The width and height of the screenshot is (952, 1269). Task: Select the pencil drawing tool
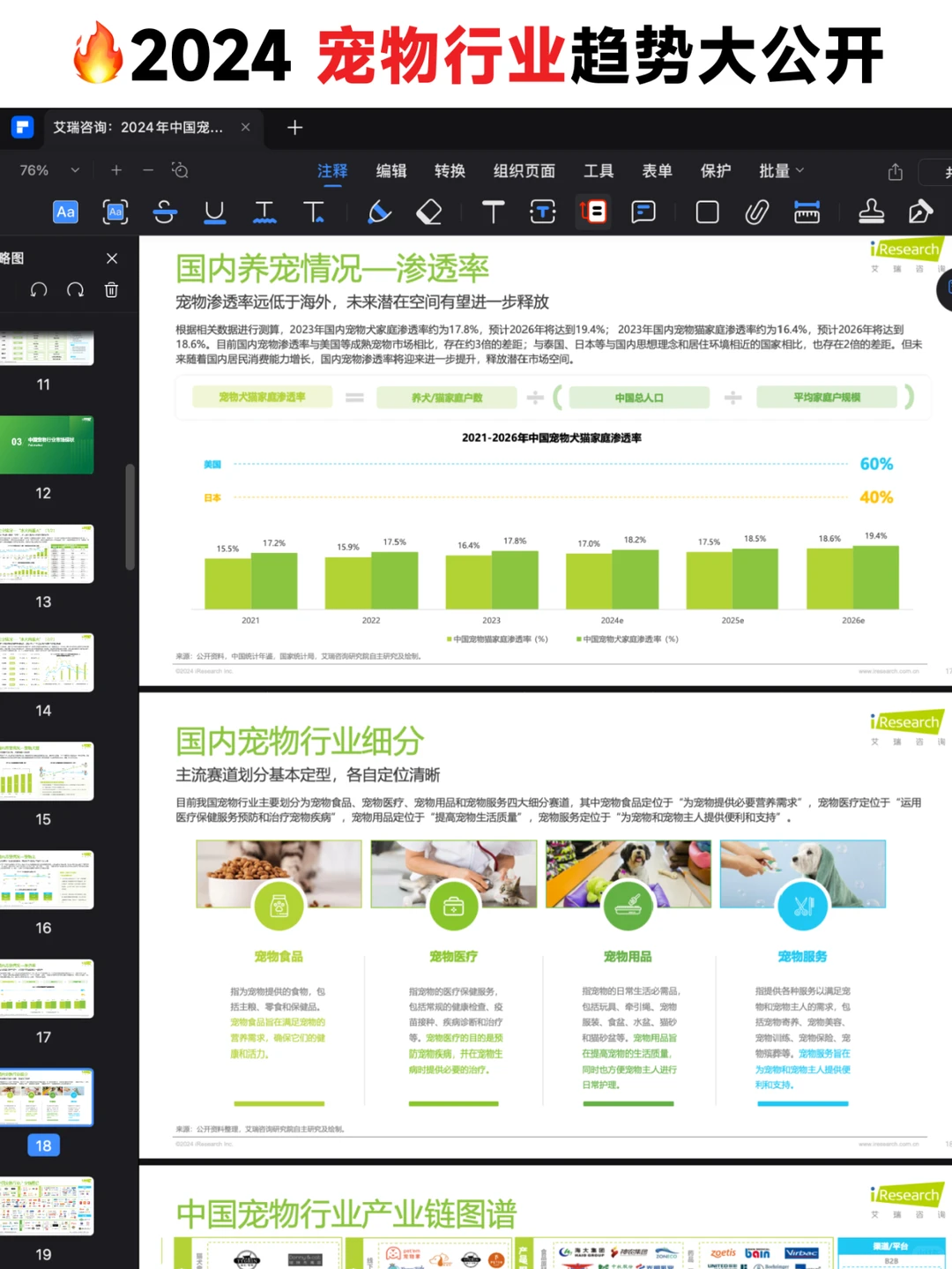379,212
